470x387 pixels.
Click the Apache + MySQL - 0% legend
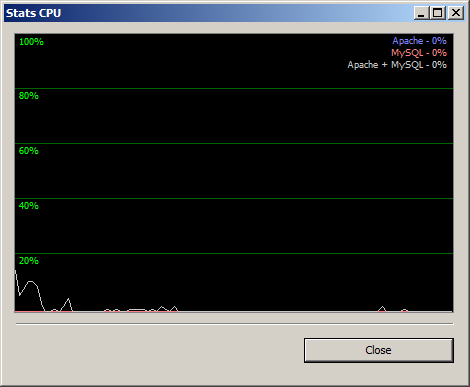pyautogui.click(x=397, y=65)
